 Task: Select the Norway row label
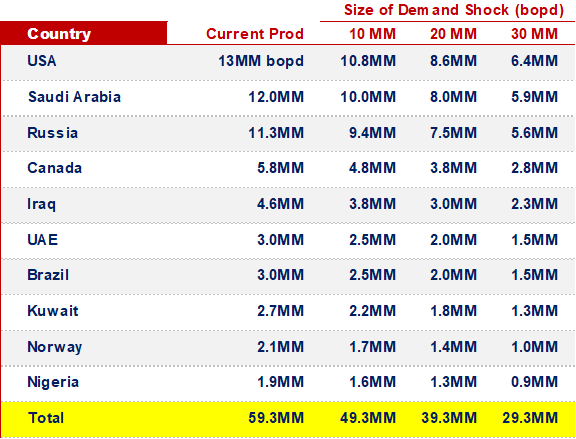coord(55,347)
